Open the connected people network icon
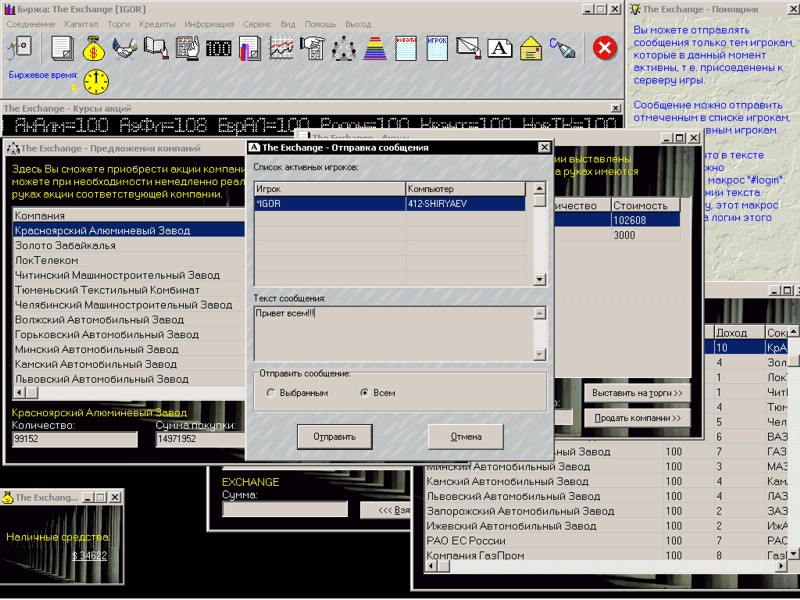The height and width of the screenshot is (600, 800). point(344,48)
